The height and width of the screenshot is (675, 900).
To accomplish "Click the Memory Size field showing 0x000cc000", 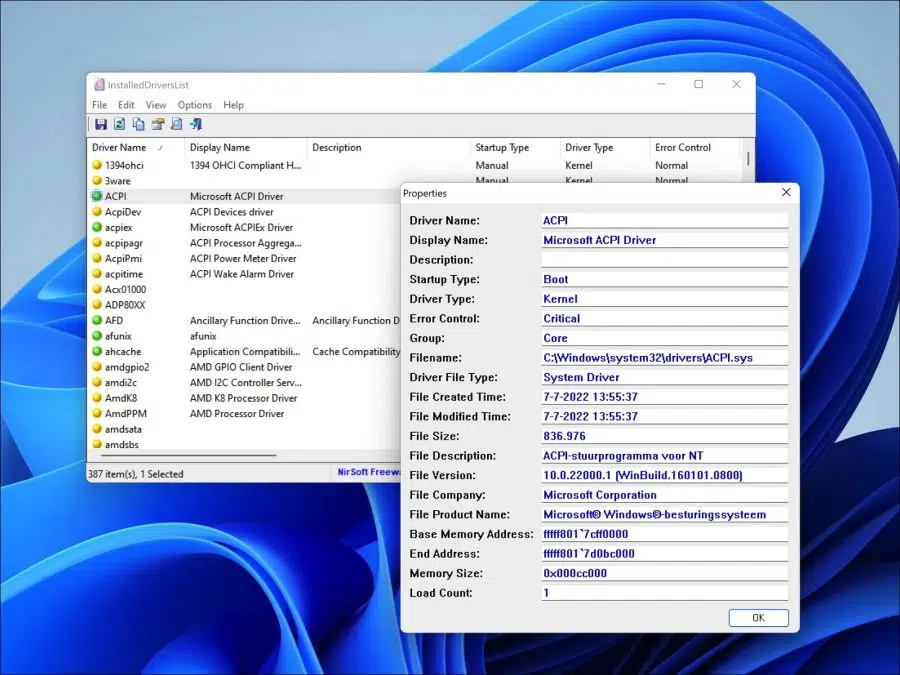I will click(665, 573).
